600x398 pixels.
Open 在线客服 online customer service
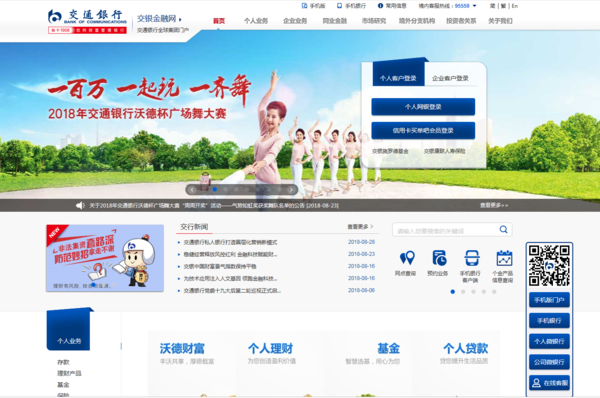pos(549,383)
